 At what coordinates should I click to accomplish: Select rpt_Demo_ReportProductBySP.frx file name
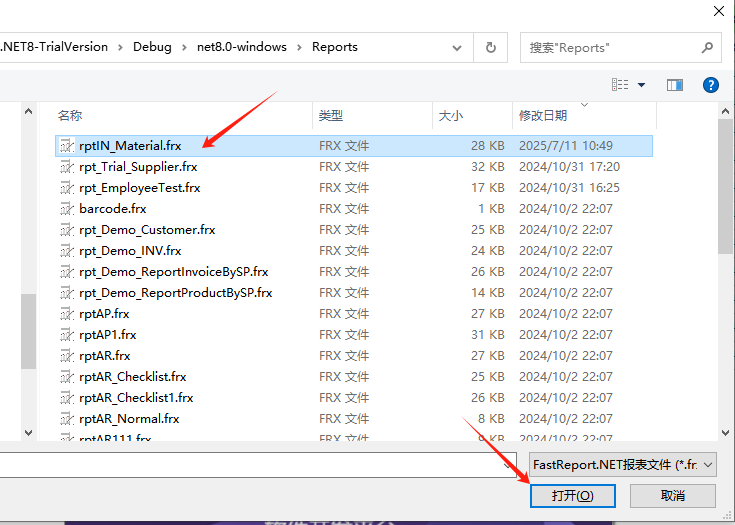[x=176, y=293]
